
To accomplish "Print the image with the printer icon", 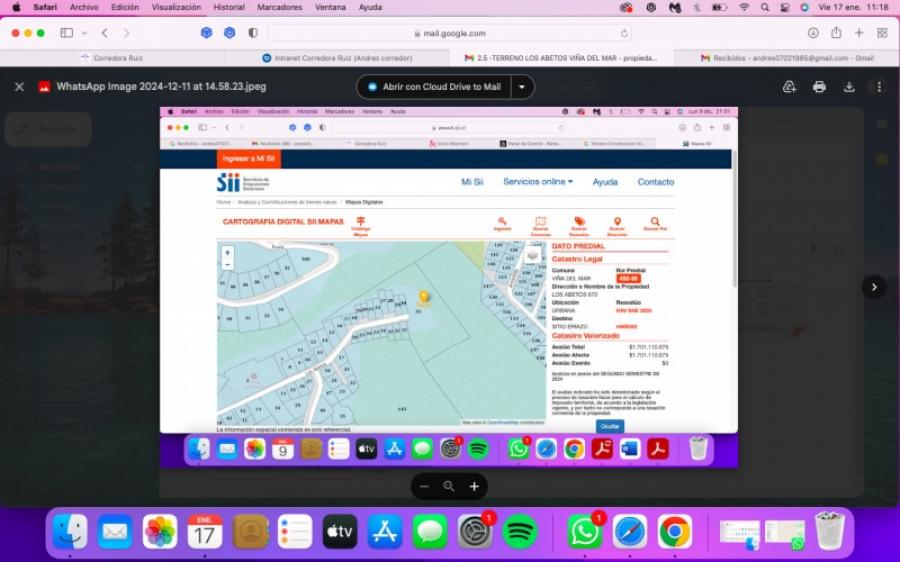I will (x=819, y=87).
